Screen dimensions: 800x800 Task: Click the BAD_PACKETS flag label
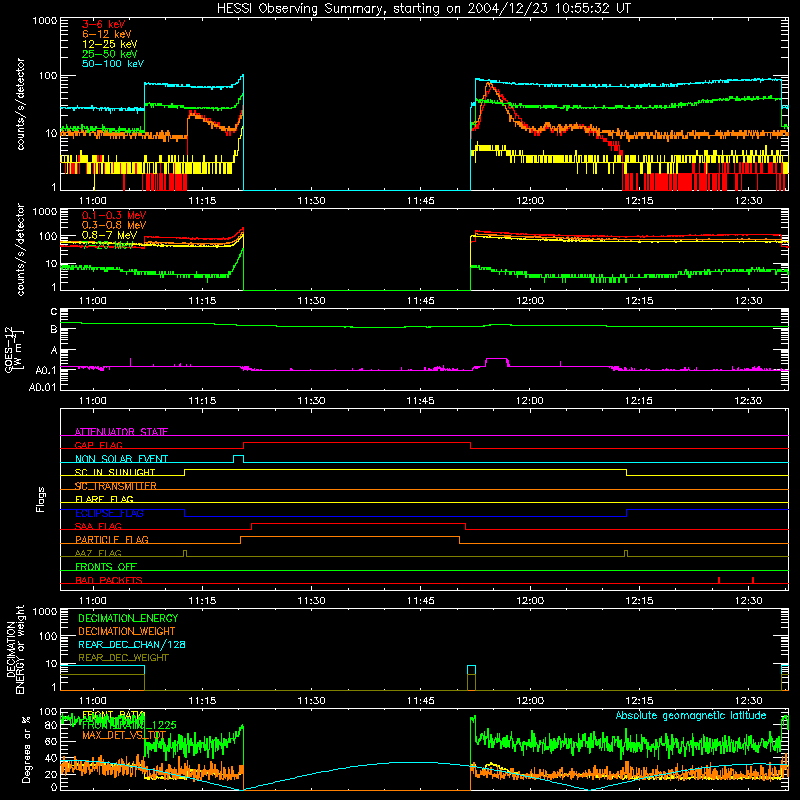[x=109, y=580]
